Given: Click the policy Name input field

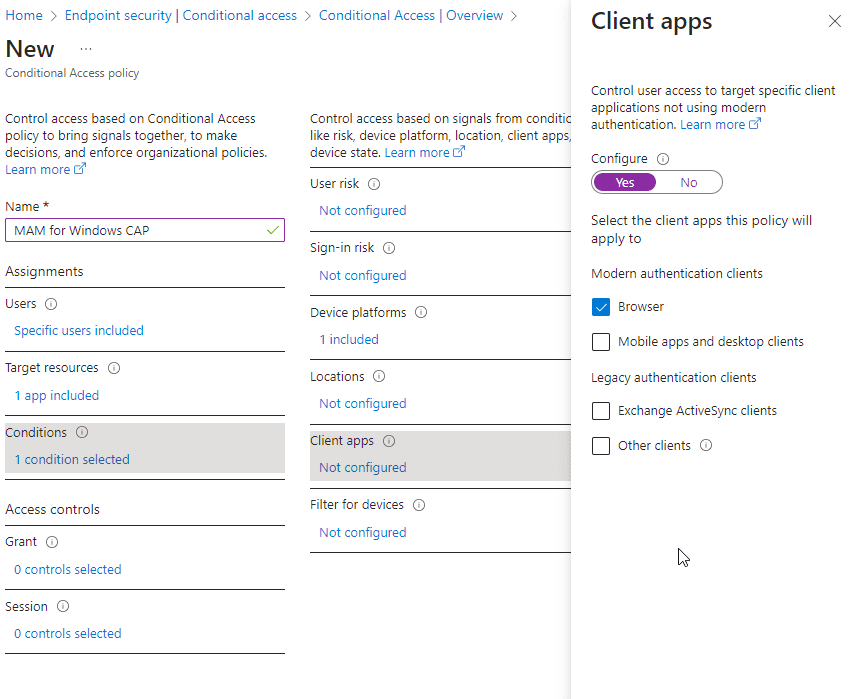Looking at the screenshot, I should pyautogui.click(x=144, y=230).
